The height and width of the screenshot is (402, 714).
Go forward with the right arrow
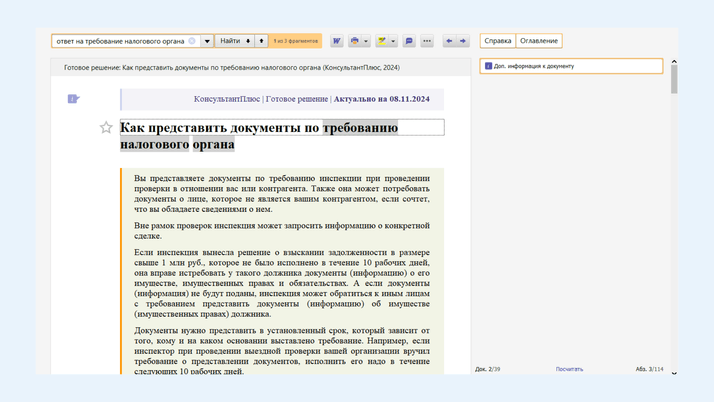pos(463,41)
